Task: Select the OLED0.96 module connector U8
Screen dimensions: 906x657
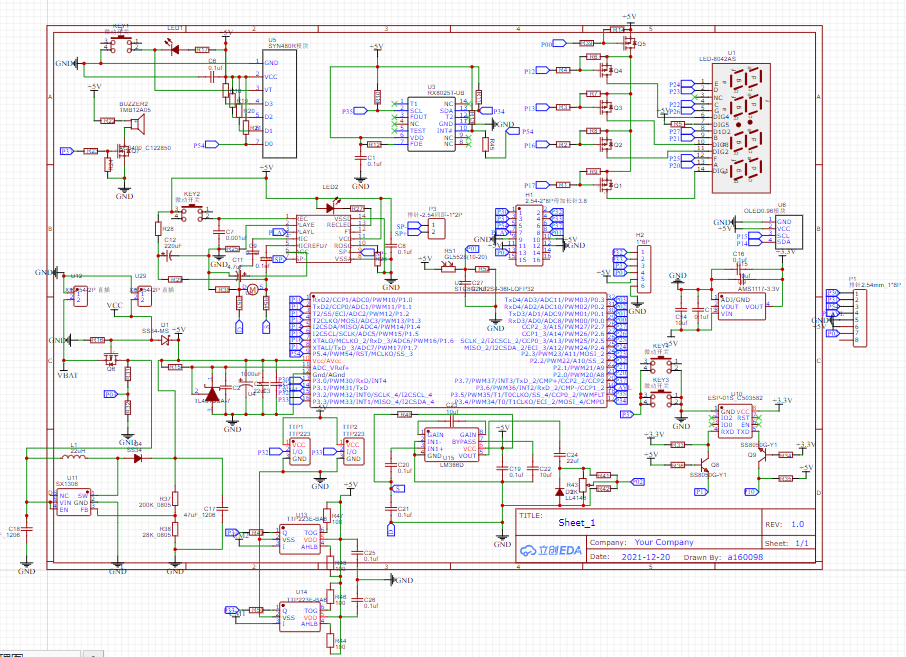Action: (789, 232)
